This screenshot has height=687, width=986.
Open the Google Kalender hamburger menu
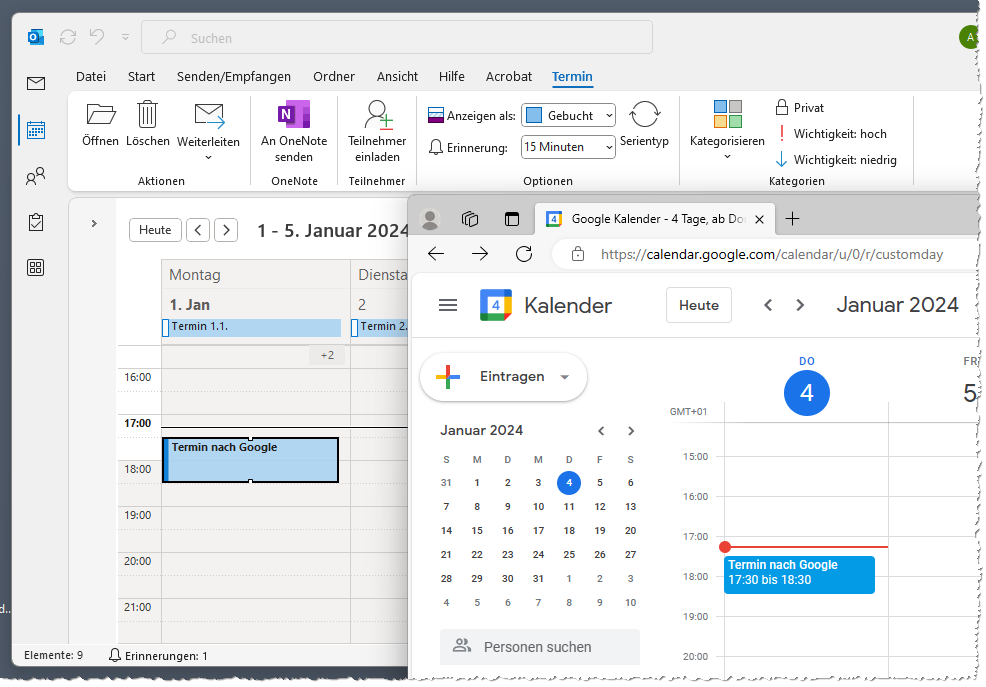tap(447, 305)
